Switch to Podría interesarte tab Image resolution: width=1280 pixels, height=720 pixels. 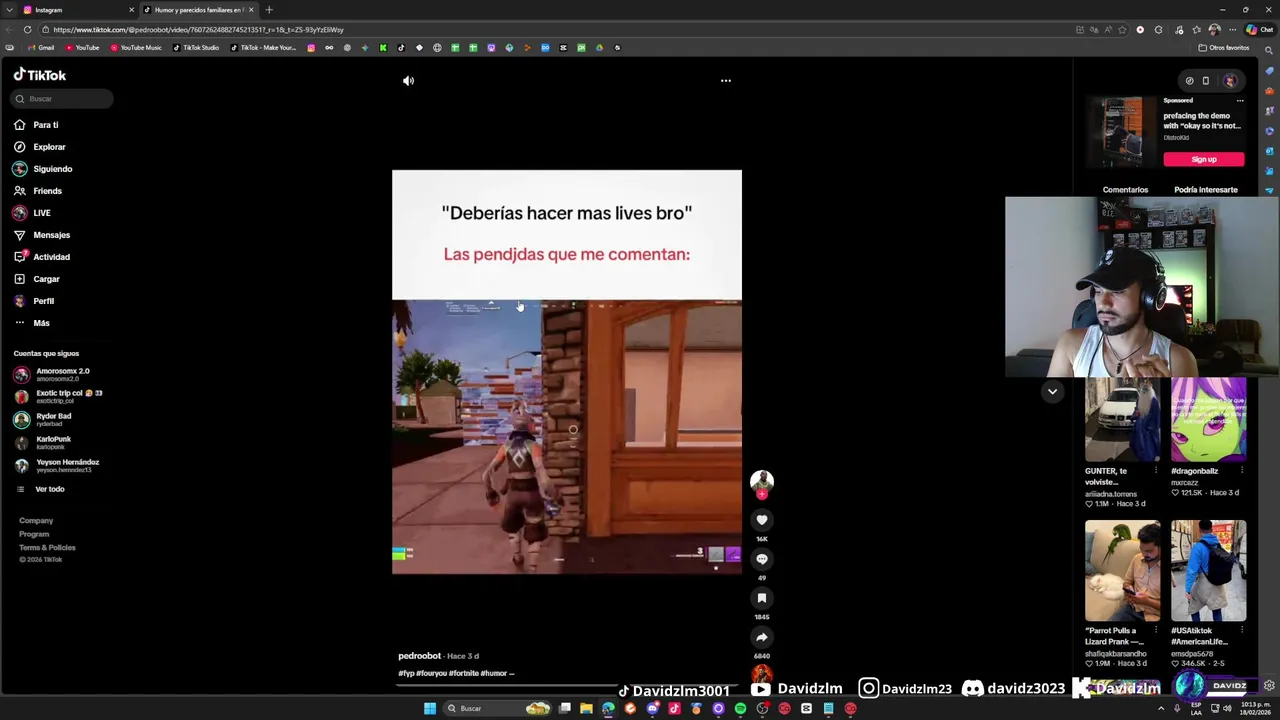tap(1206, 190)
